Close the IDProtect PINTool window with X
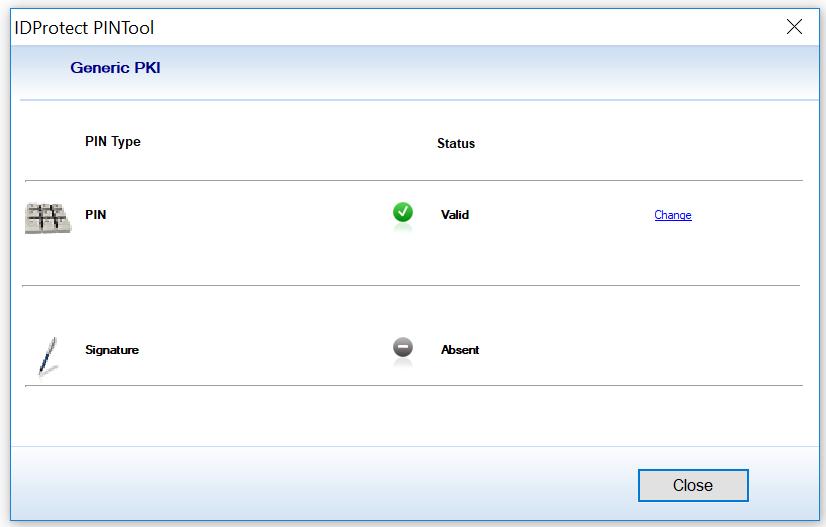The image size is (826, 527). click(x=794, y=26)
